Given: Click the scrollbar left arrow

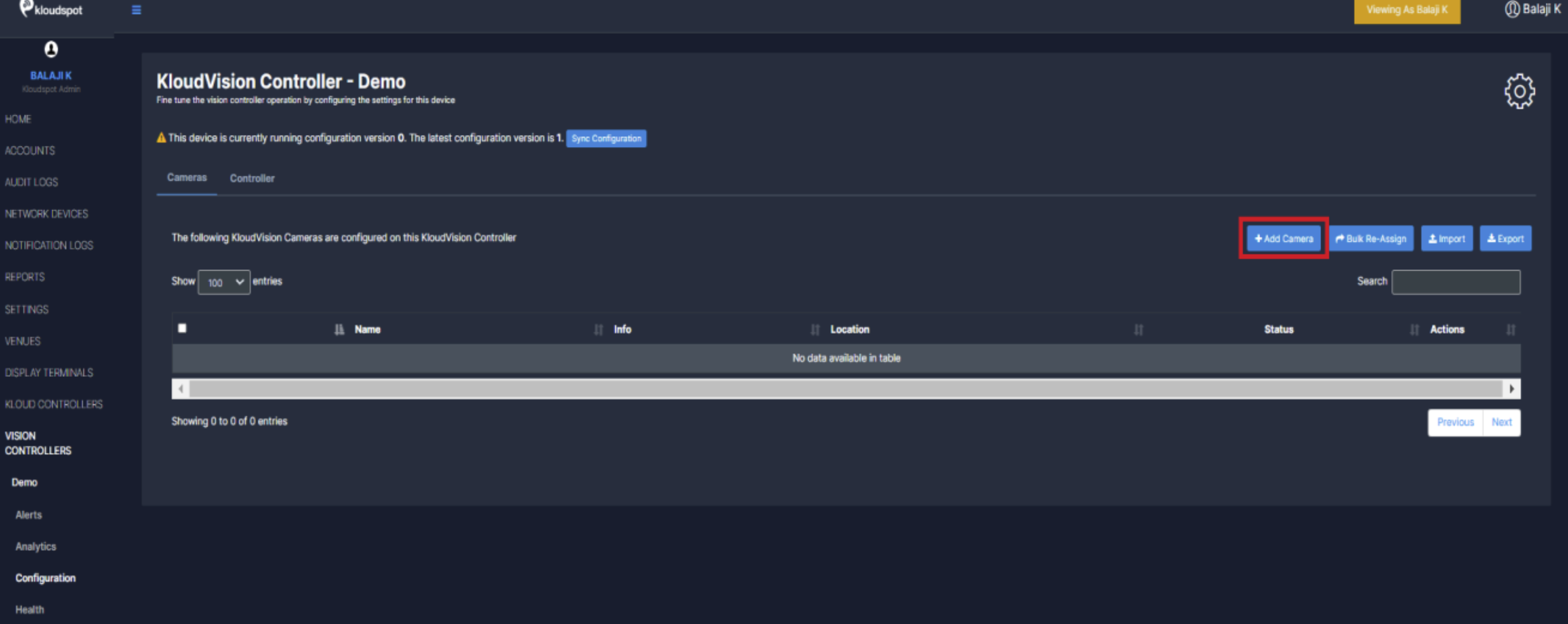Looking at the screenshot, I should click(x=181, y=388).
